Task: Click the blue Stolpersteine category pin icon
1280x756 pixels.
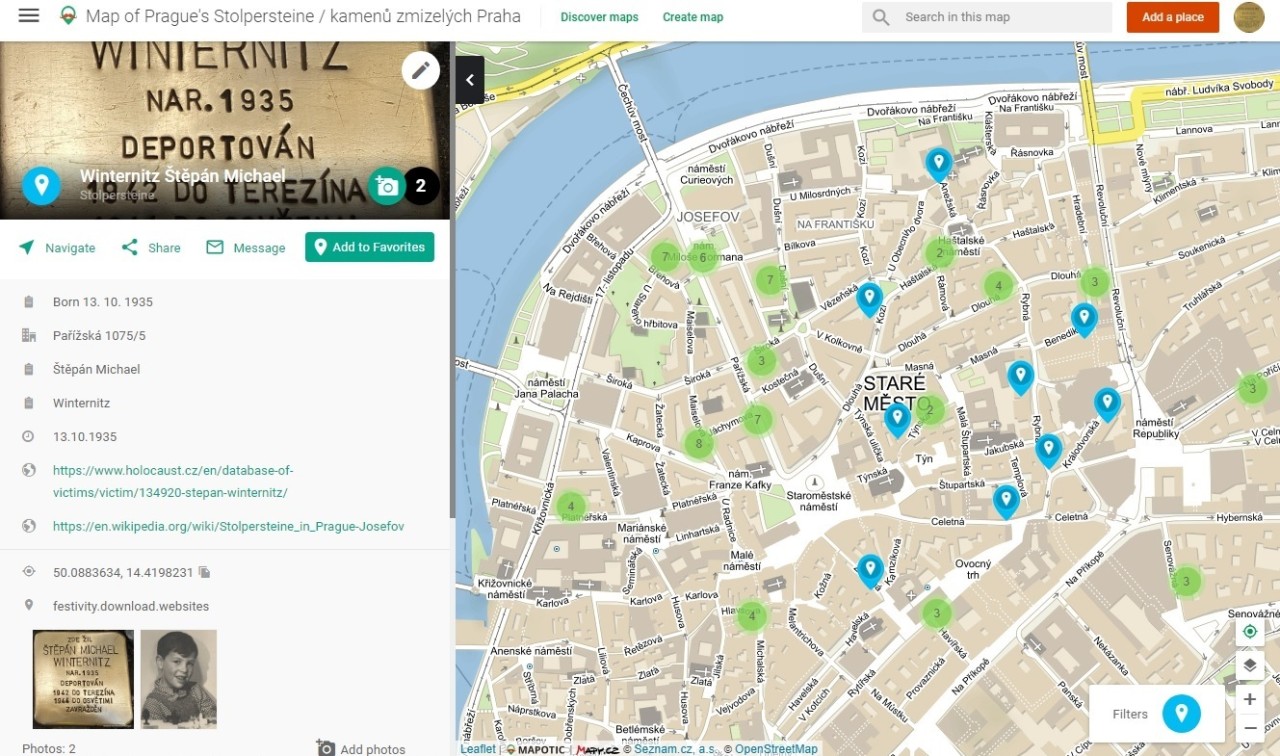Action: pyautogui.click(x=41, y=185)
